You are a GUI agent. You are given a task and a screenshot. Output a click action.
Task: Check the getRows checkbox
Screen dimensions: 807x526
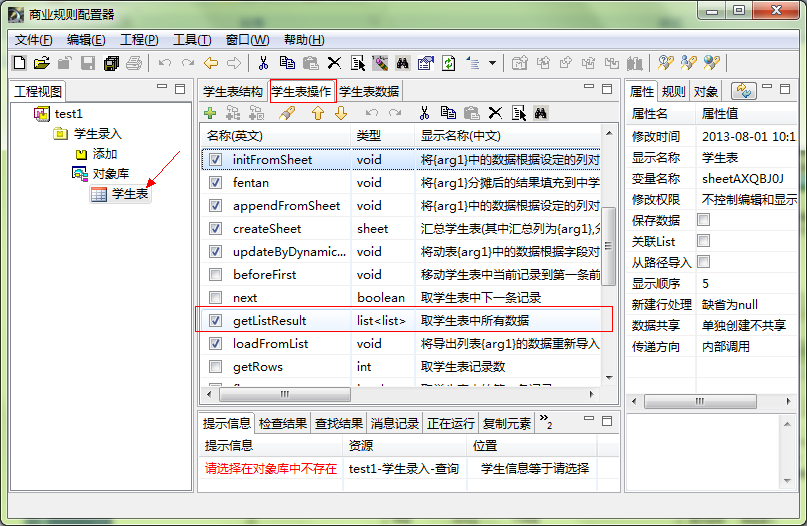(x=216, y=366)
